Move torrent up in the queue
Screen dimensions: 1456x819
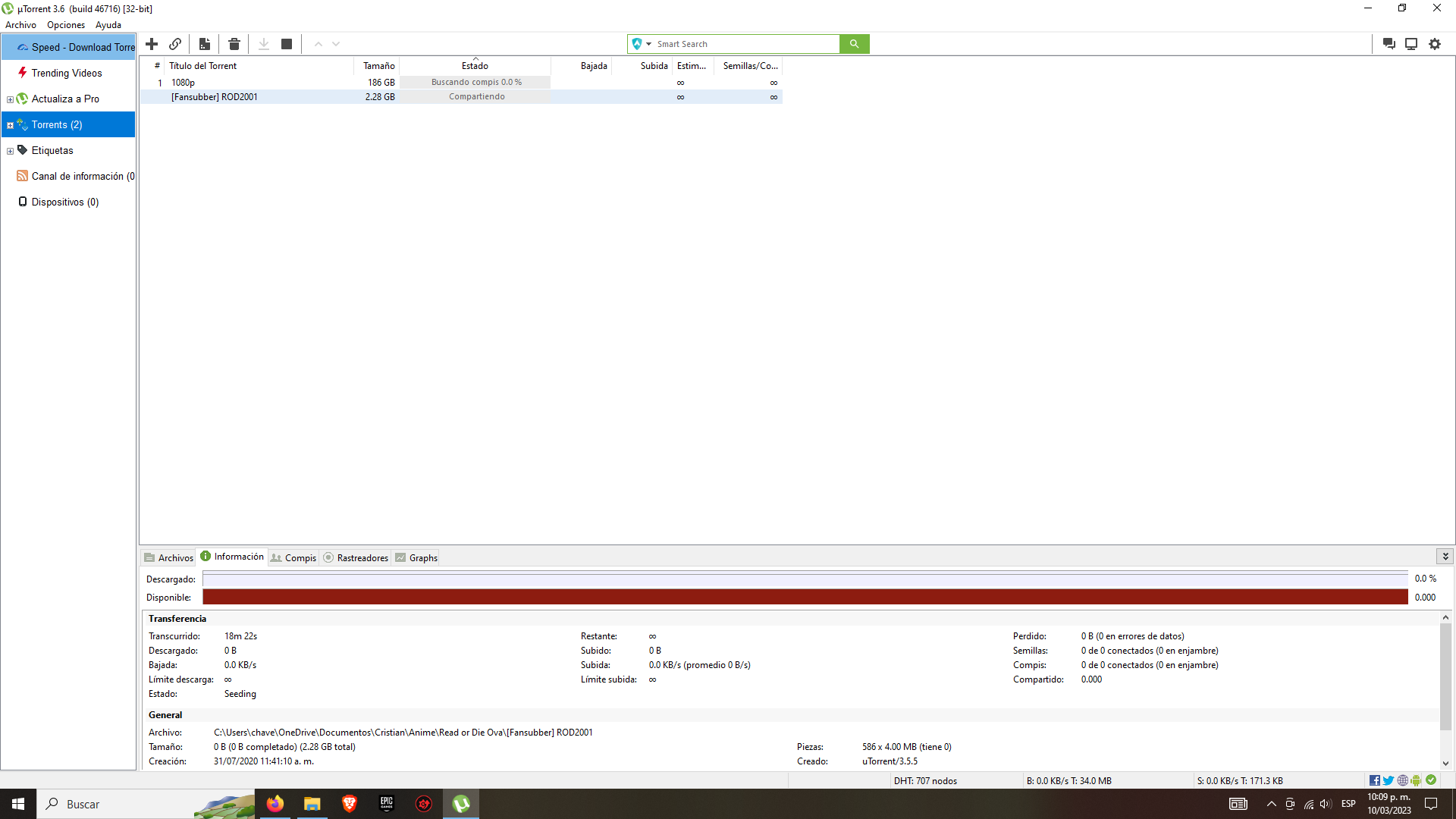click(x=318, y=44)
